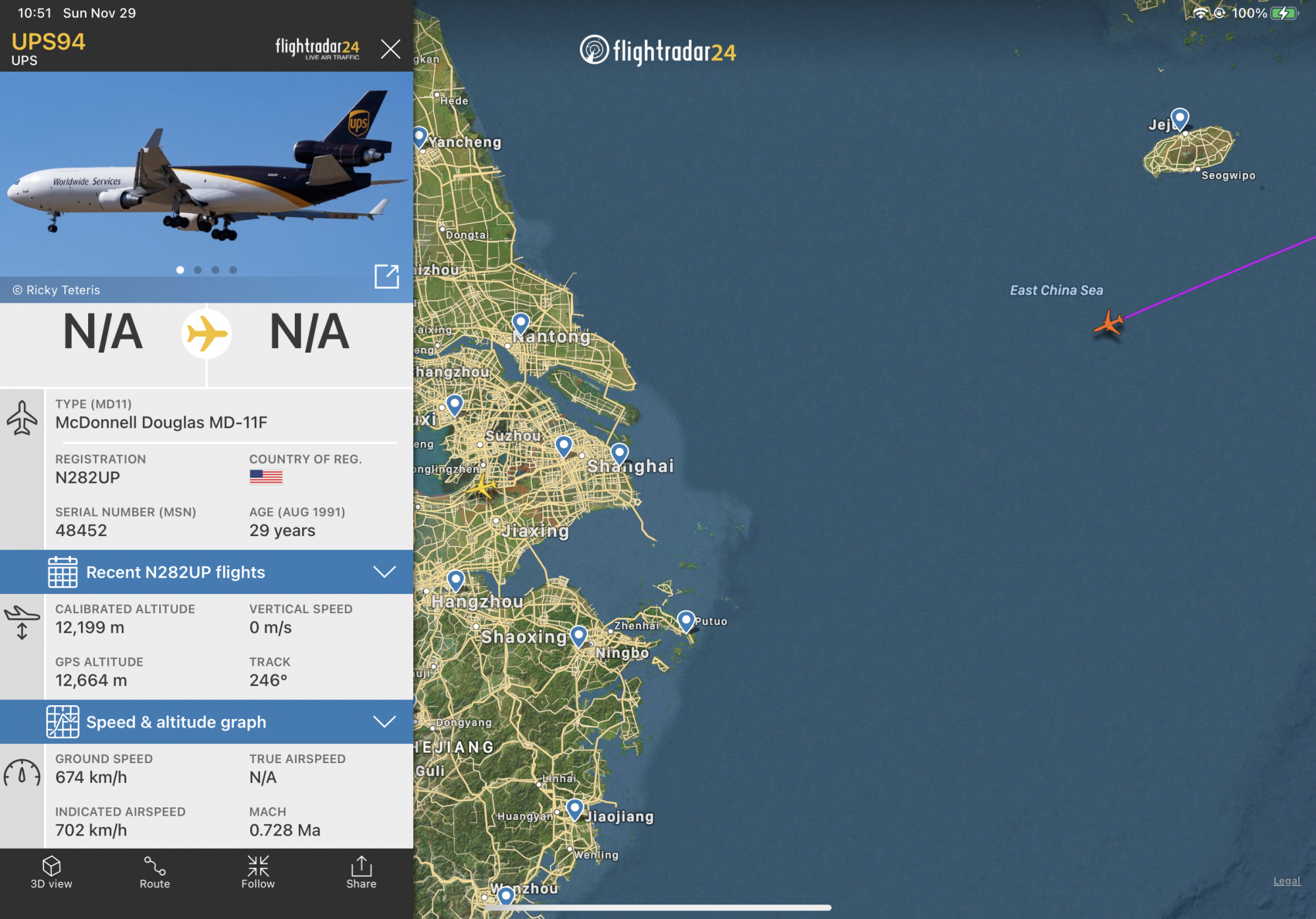
Task: Switch to third aircraft photo dot
Action: click(215, 270)
